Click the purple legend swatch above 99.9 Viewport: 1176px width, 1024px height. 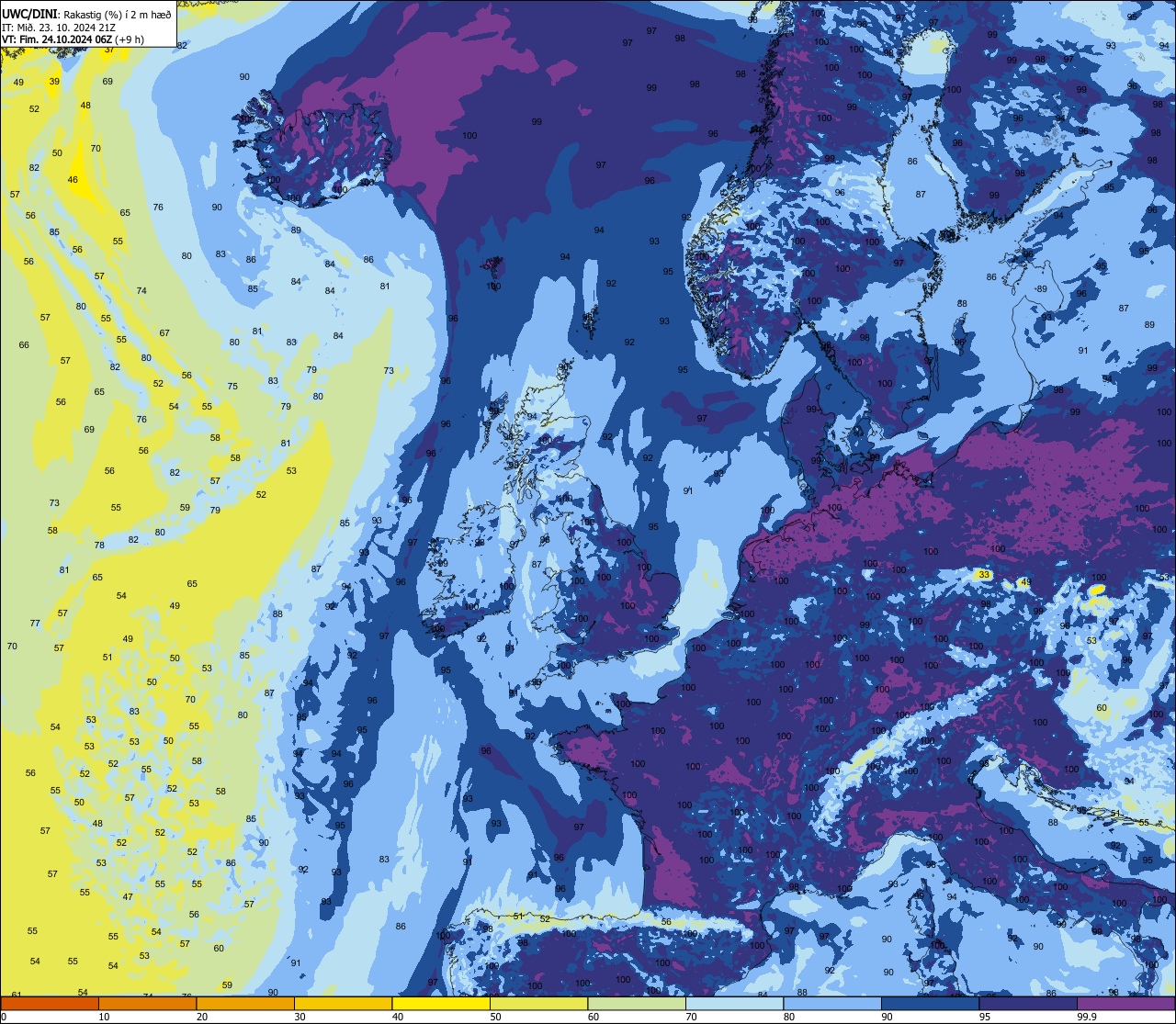(1125, 1003)
